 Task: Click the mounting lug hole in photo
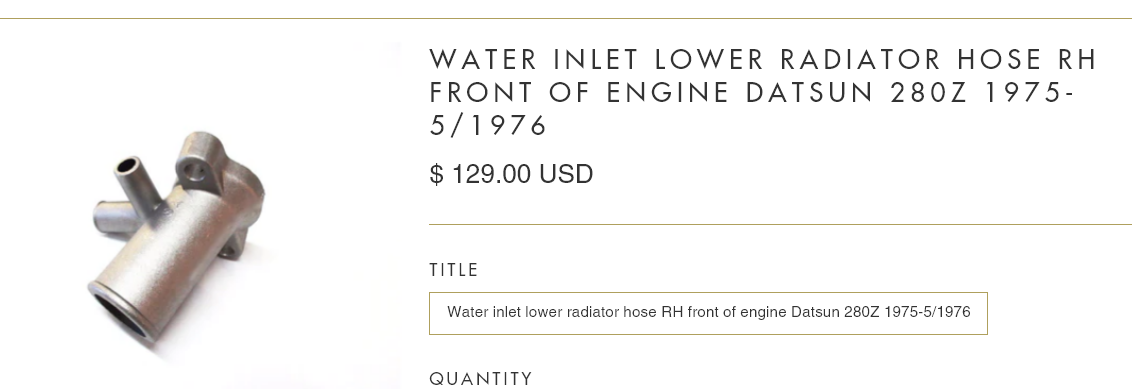coord(193,172)
